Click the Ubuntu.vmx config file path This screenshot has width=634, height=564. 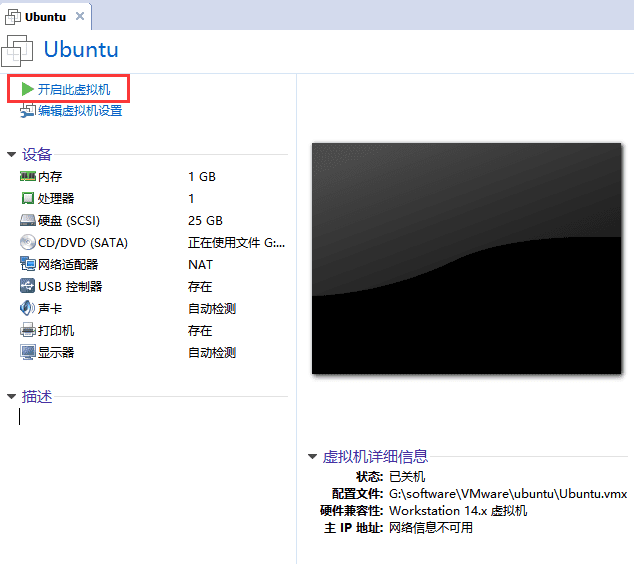pyautogui.click(x=508, y=494)
